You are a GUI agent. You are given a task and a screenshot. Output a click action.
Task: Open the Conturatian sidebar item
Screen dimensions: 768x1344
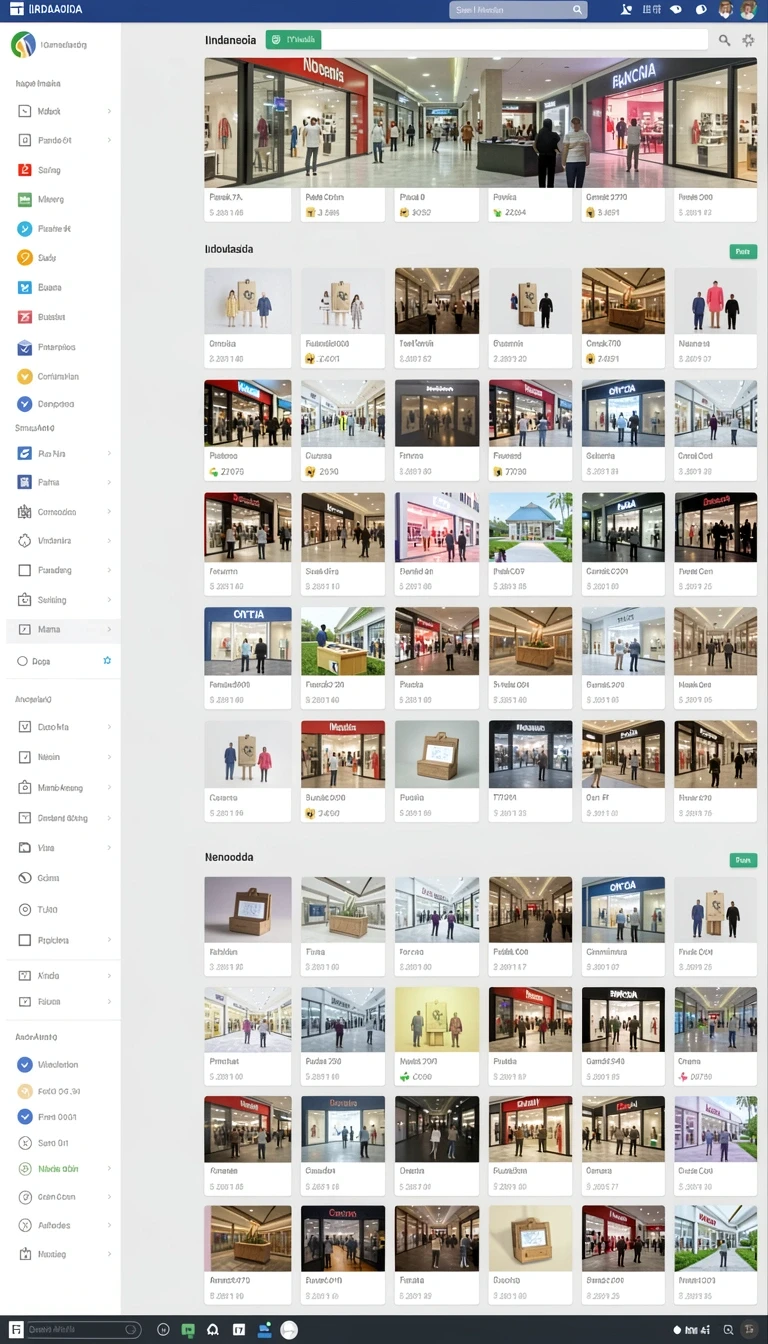click(60, 377)
